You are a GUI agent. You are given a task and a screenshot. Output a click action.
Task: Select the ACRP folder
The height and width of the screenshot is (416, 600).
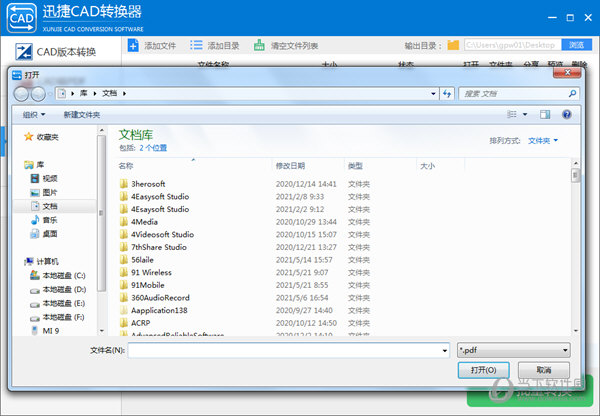click(x=135, y=323)
